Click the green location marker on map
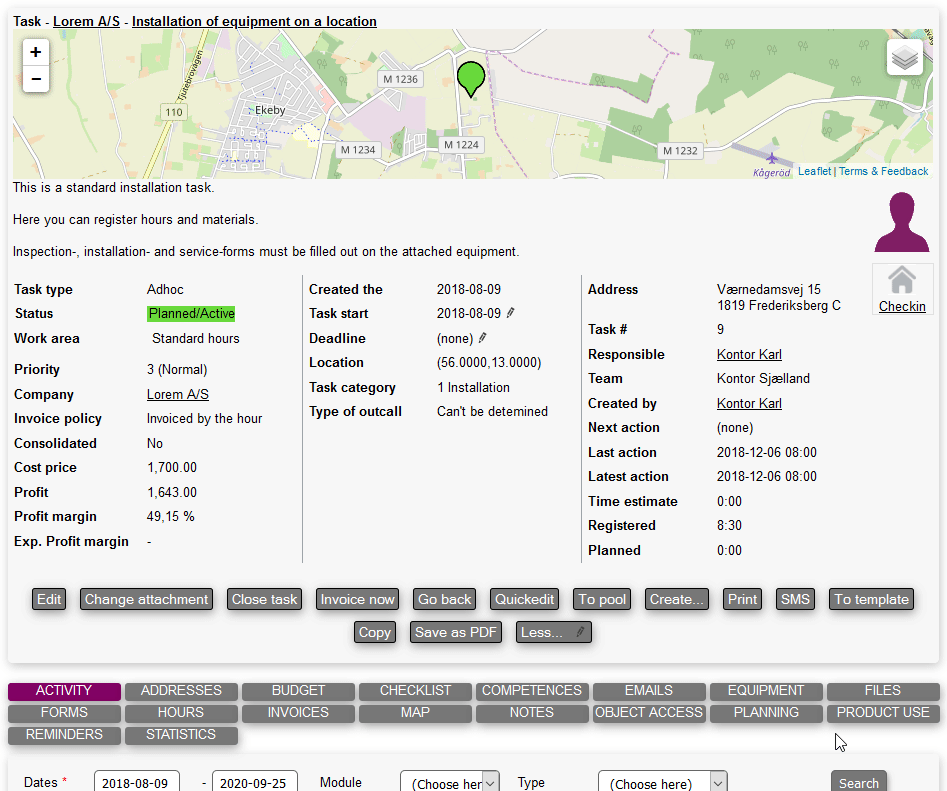The height and width of the screenshot is (791, 947). (470, 77)
